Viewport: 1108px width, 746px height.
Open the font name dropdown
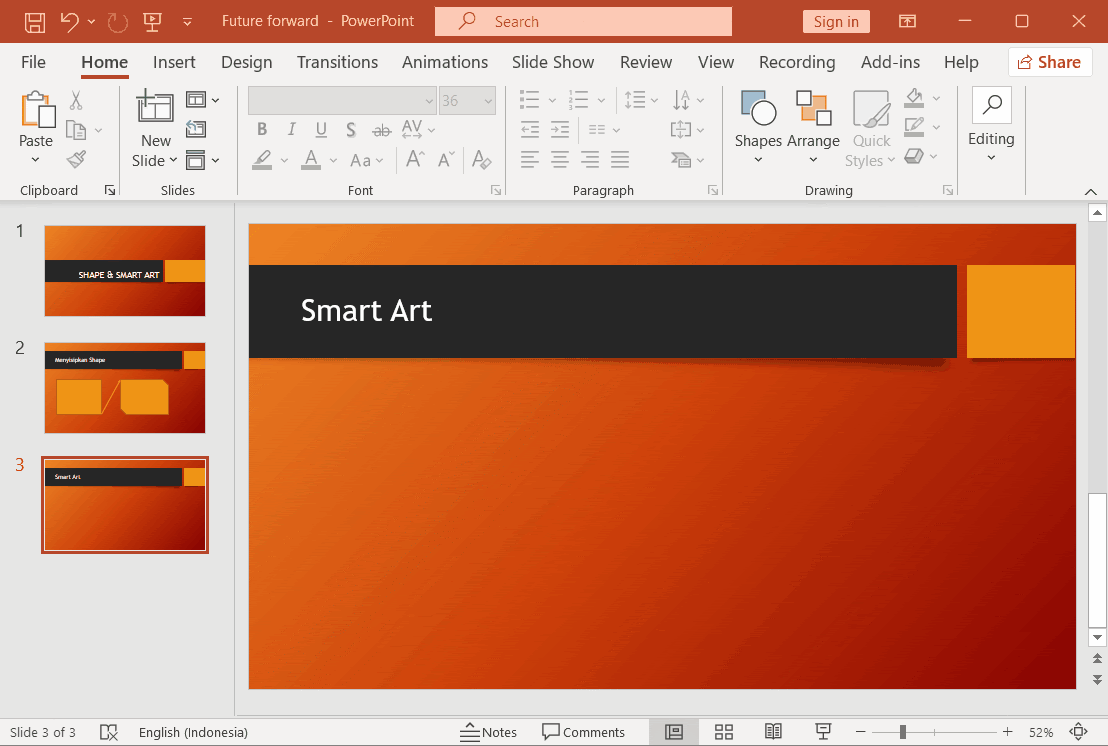(x=429, y=101)
